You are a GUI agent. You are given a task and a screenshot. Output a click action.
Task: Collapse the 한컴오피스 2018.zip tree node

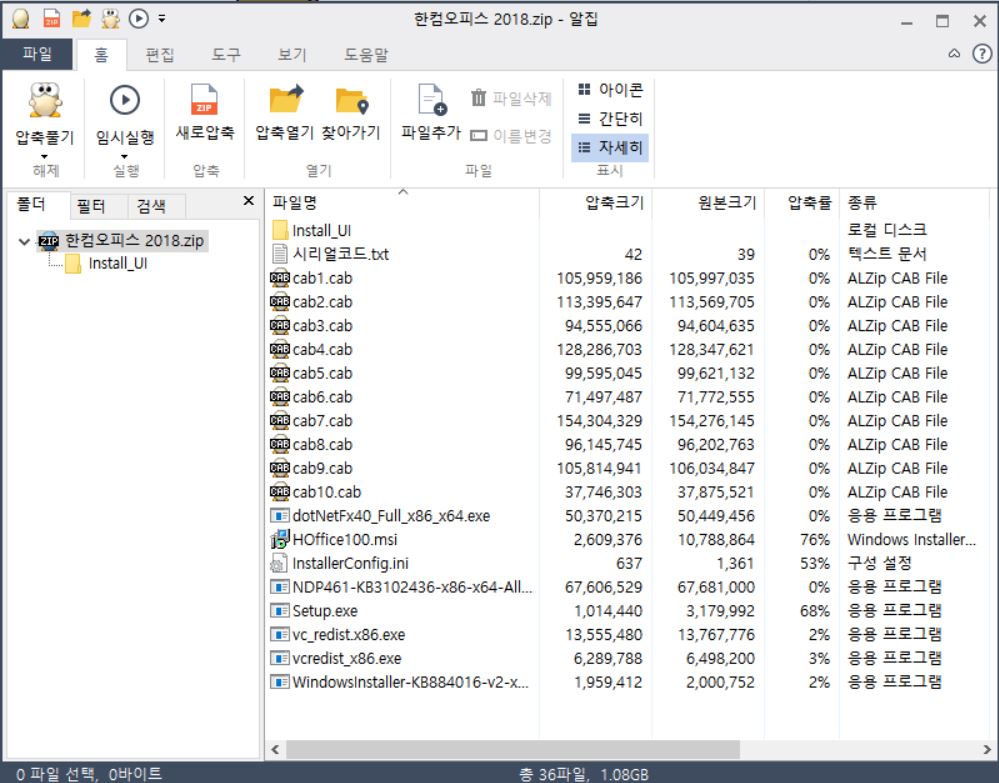pos(24,241)
